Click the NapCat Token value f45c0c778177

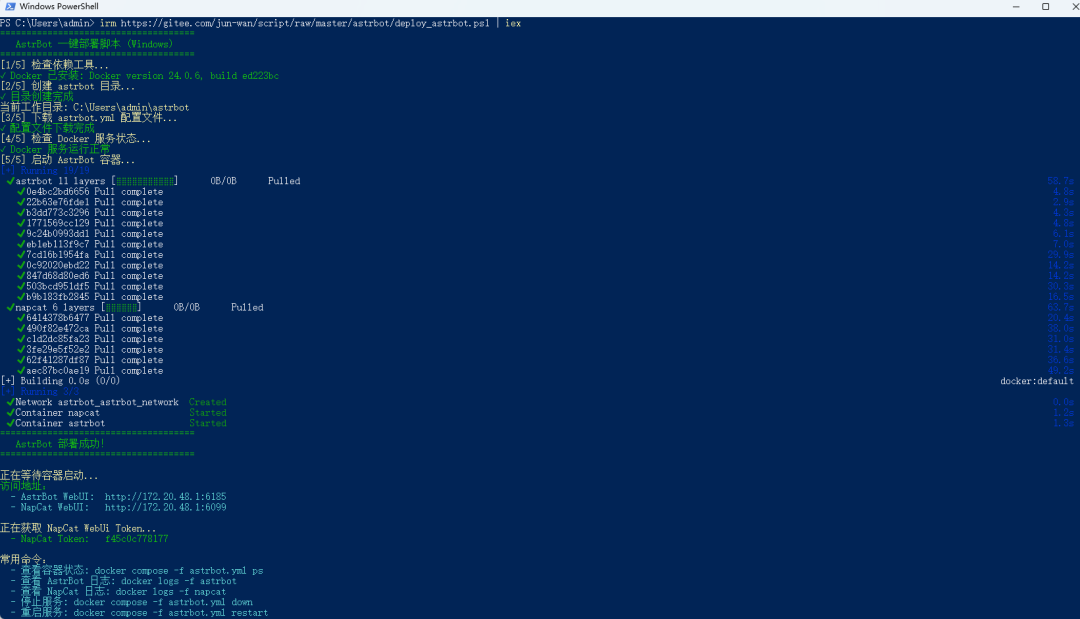pos(136,539)
